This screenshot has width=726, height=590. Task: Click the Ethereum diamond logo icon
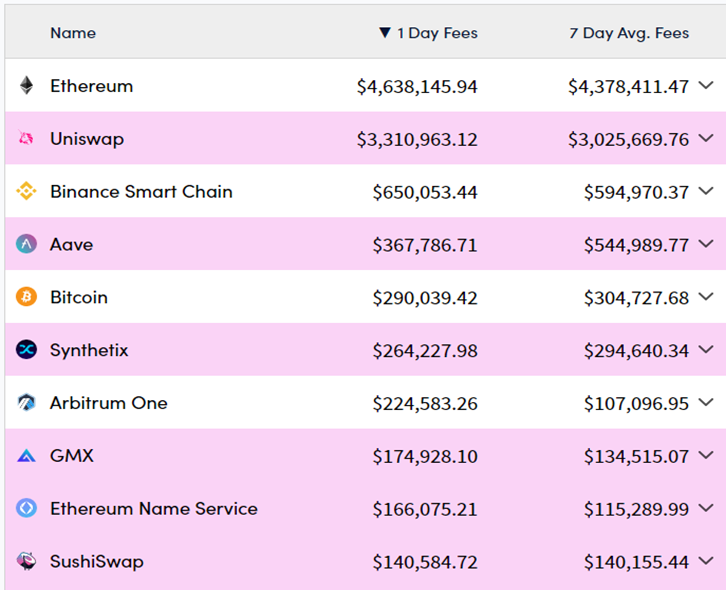(26, 86)
